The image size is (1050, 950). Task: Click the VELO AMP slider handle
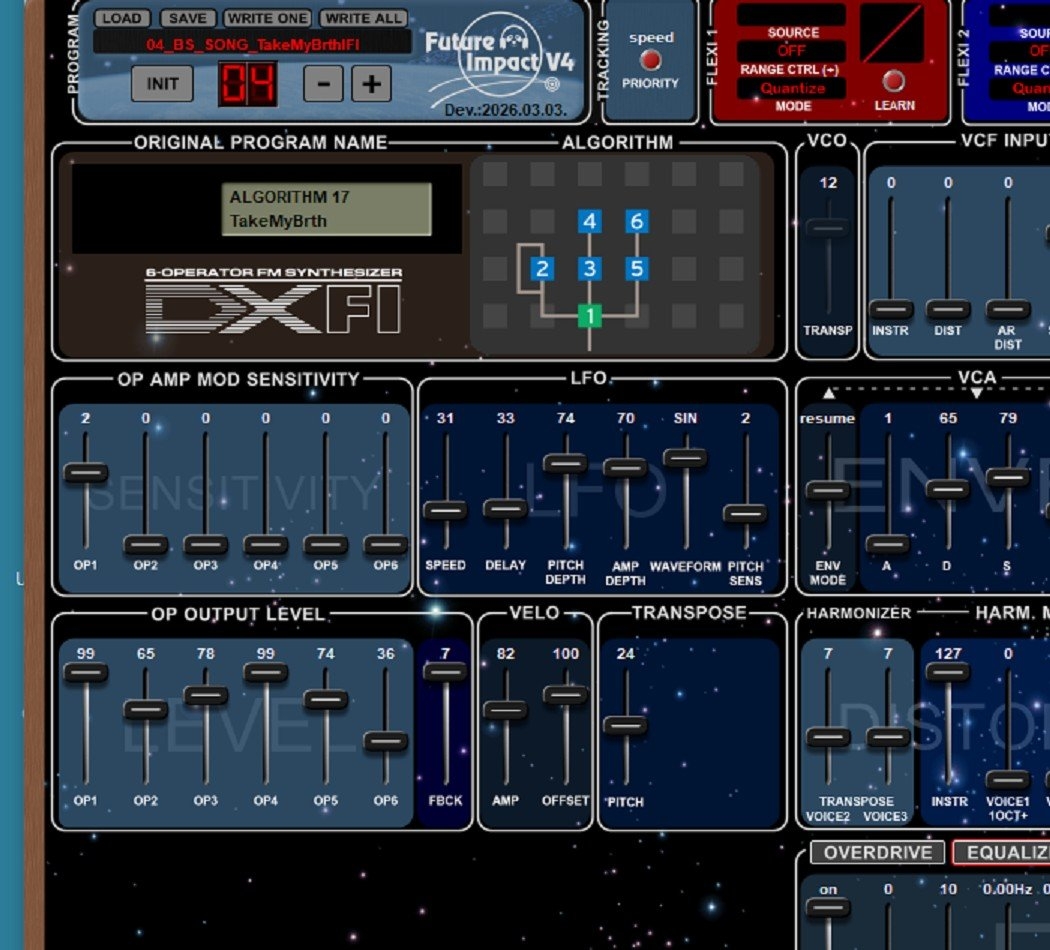click(x=506, y=710)
